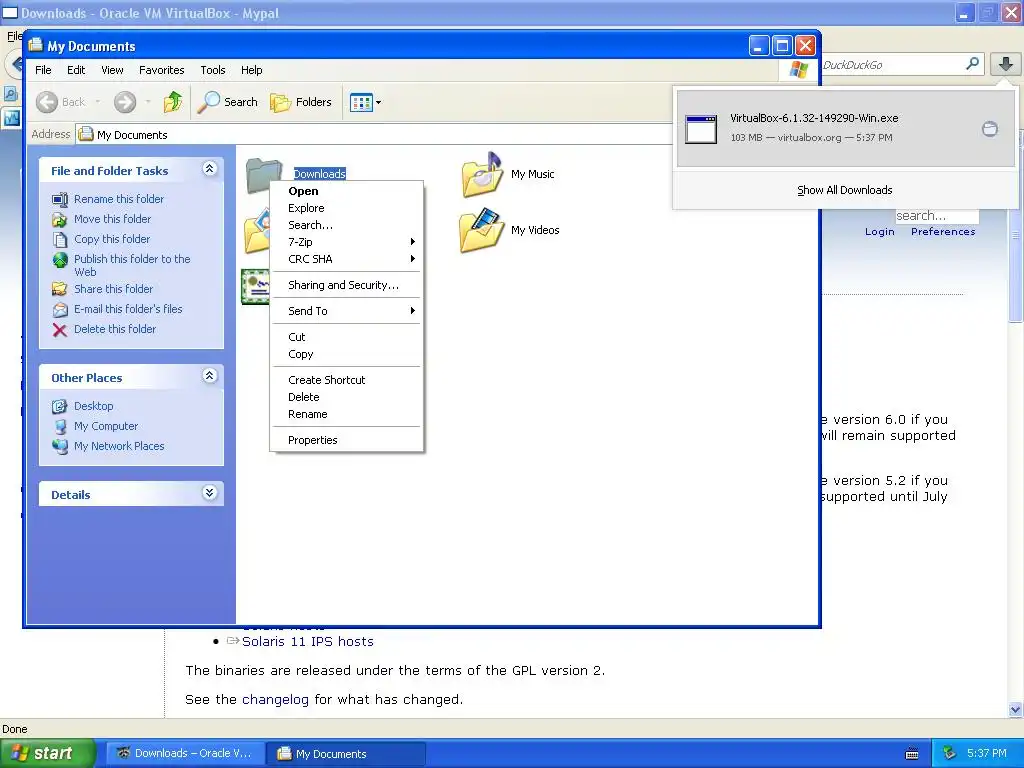Click the Search magnifier toolbar button
This screenshot has height=768, width=1024.
(x=227, y=102)
